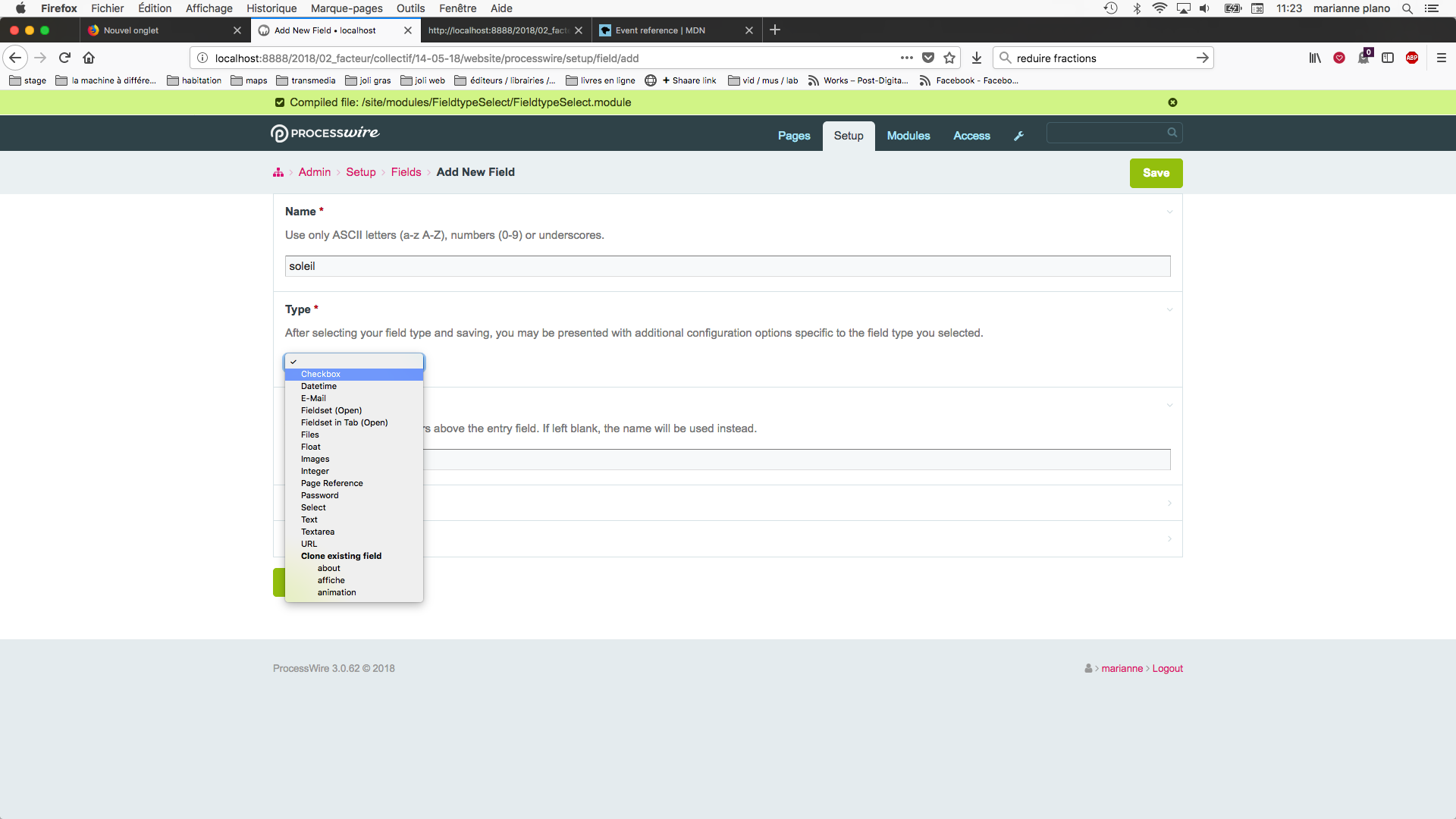The height and width of the screenshot is (819, 1456).
Task: Click the admin search magnifier icon
Action: pyautogui.click(x=1172, y=133)
